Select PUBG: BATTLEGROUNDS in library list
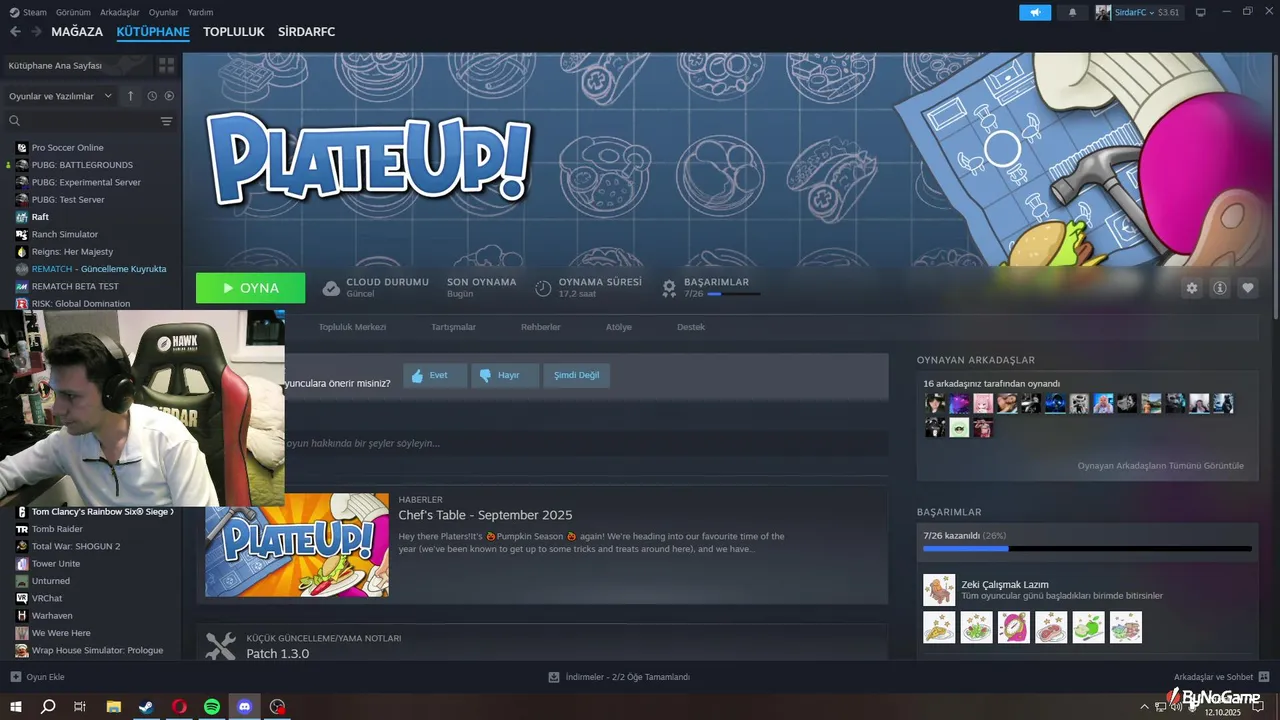 82,165
